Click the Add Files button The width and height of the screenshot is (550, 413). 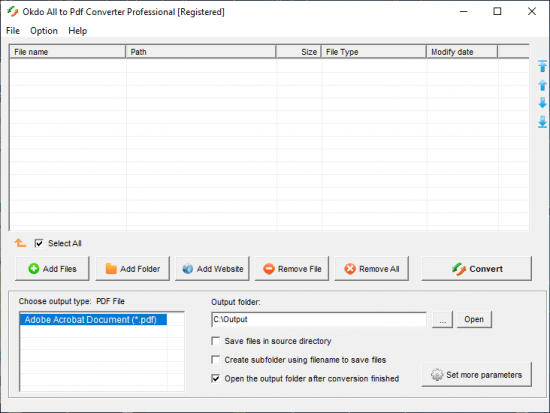point(52,269)
